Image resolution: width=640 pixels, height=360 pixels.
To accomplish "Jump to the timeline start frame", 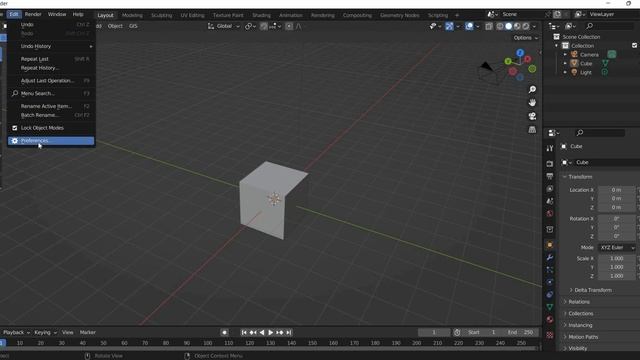I will [x=244, y=333].
